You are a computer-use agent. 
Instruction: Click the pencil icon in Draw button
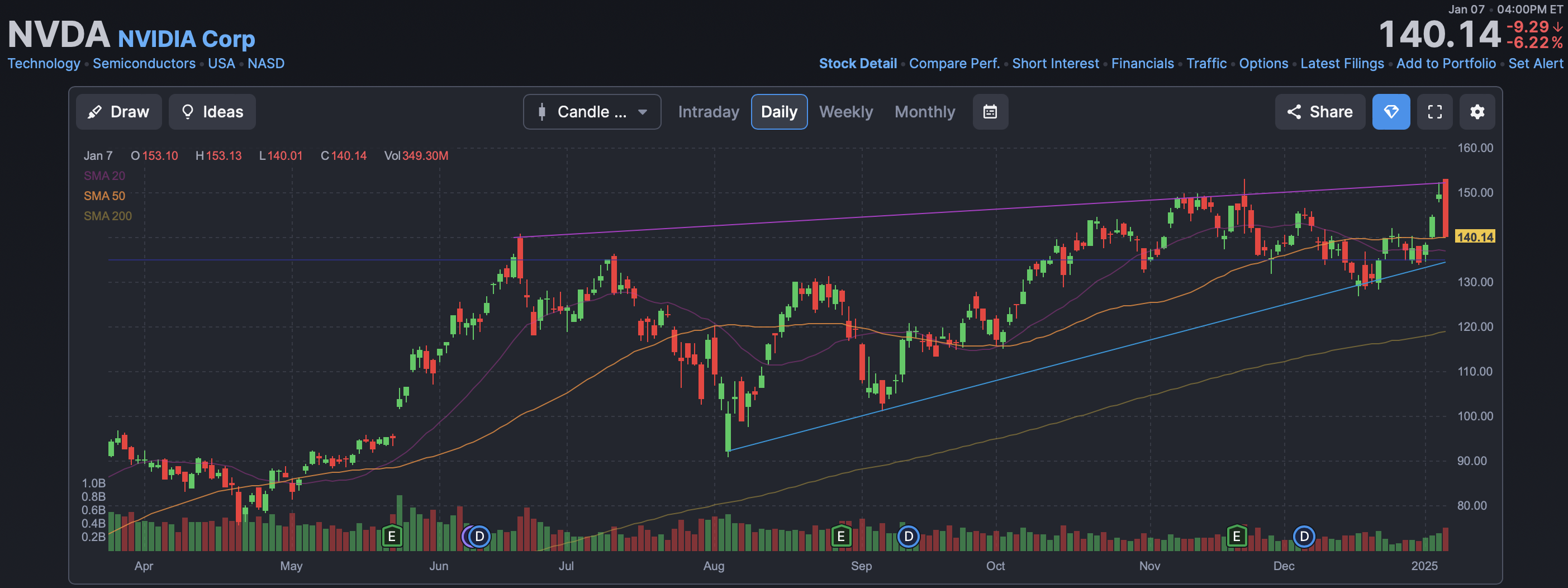(95, 112)
